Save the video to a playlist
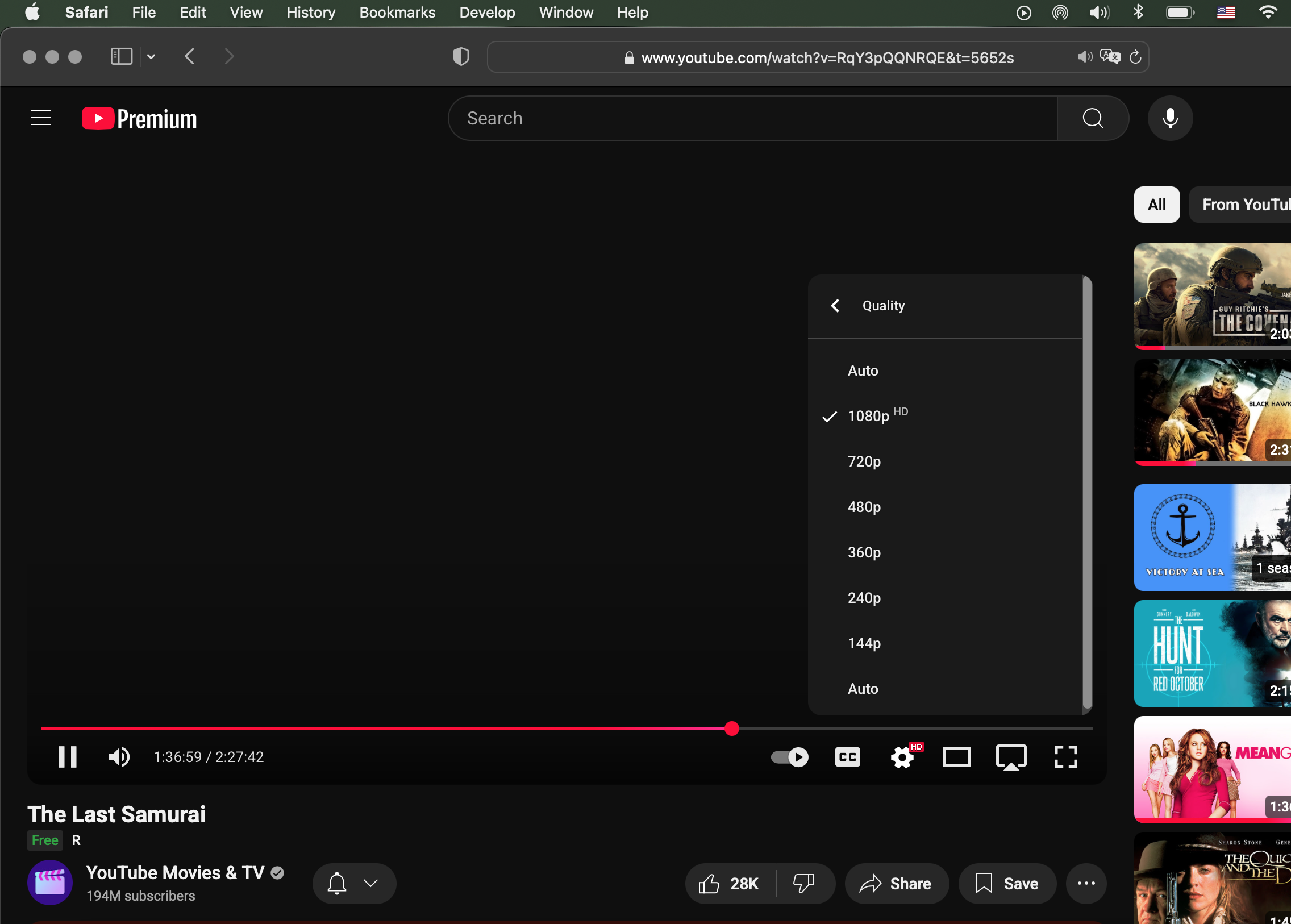The width and height of the screenshot is (1291, 924). click(1007, 884)
